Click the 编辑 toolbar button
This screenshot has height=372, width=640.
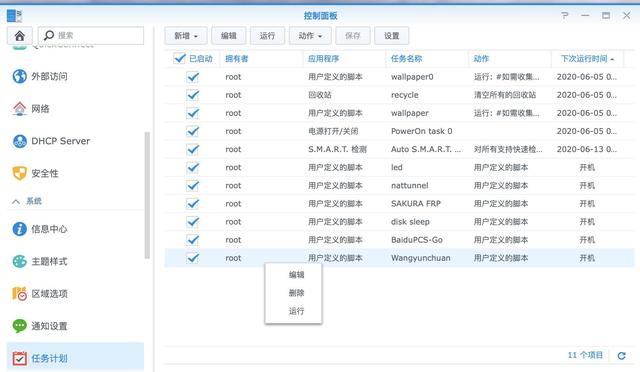click(x=229, y=36)
